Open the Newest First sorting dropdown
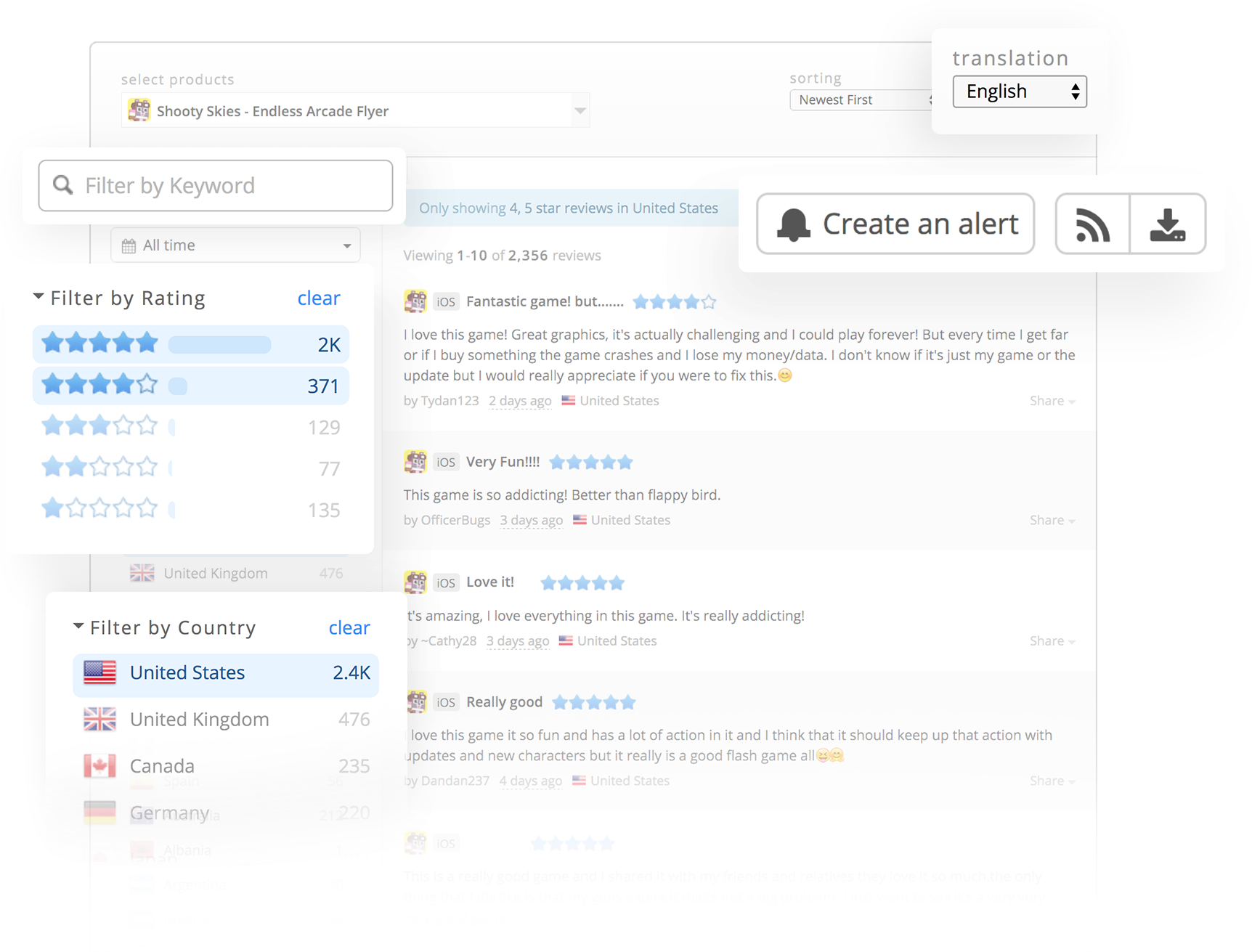1252x952 pixels. point(861,99)
